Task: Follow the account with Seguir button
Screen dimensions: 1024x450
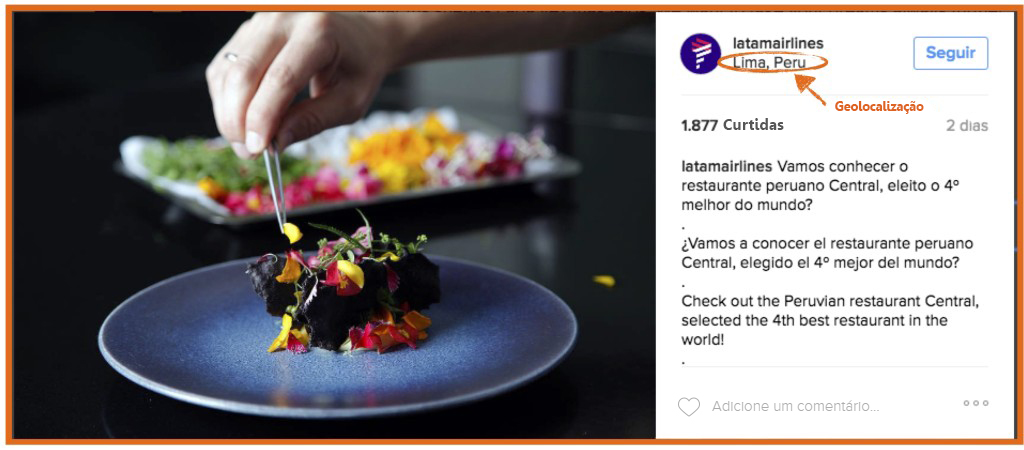Action: 950,53
